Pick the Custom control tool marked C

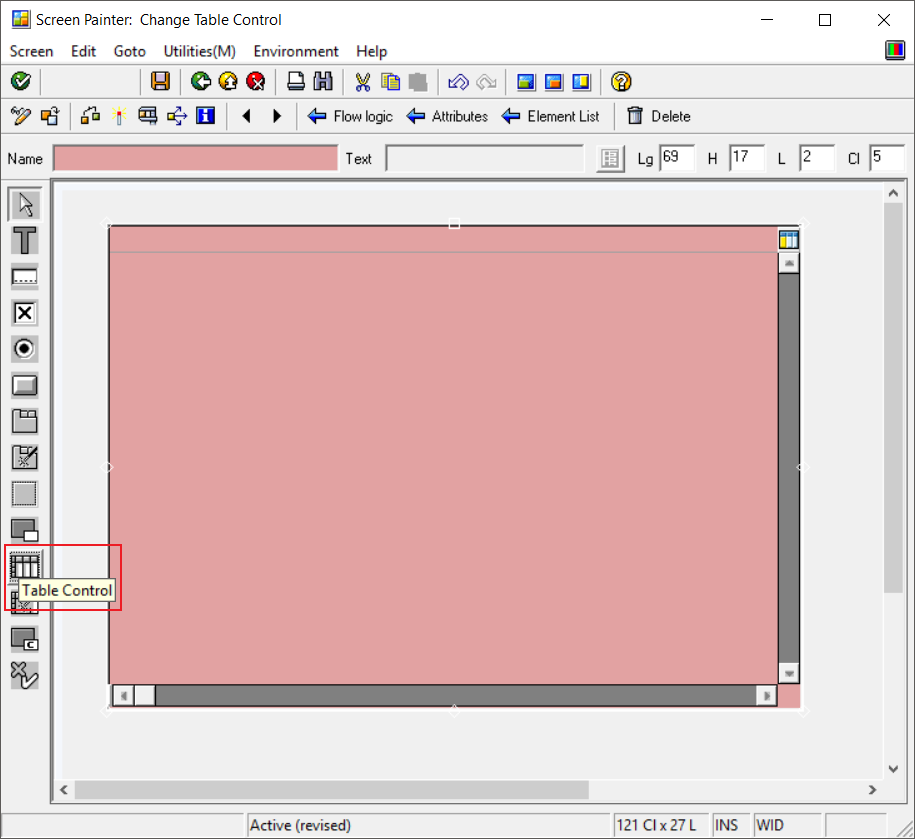tap(25, 639)
